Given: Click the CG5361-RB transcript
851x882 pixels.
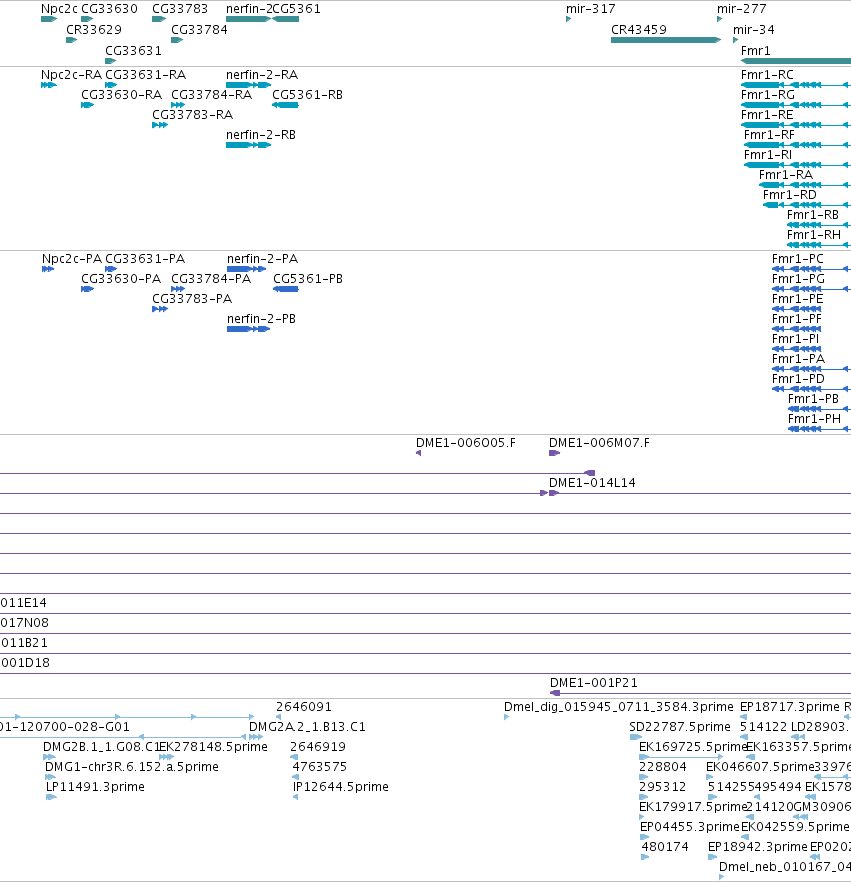Looking at the screenshot, I should pos(285,105).
